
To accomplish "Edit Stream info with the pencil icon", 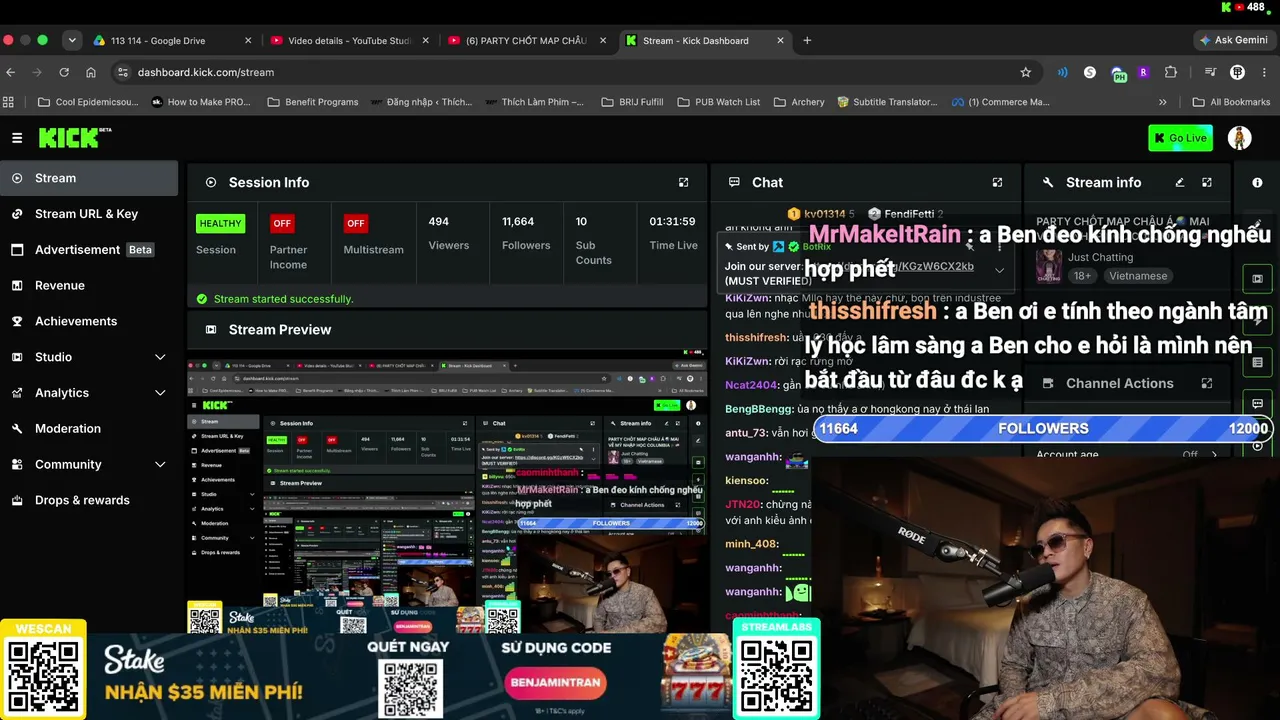I will (x=1180, y=182).
